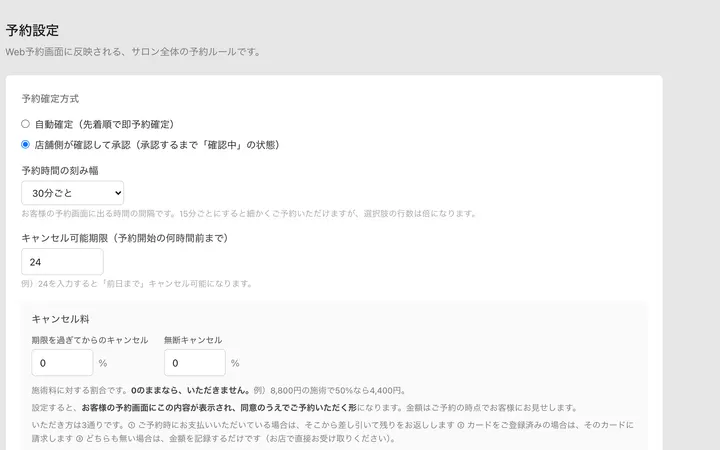
Task: Click the hint text 例）24を入力すると
Action: coord(137,283)
